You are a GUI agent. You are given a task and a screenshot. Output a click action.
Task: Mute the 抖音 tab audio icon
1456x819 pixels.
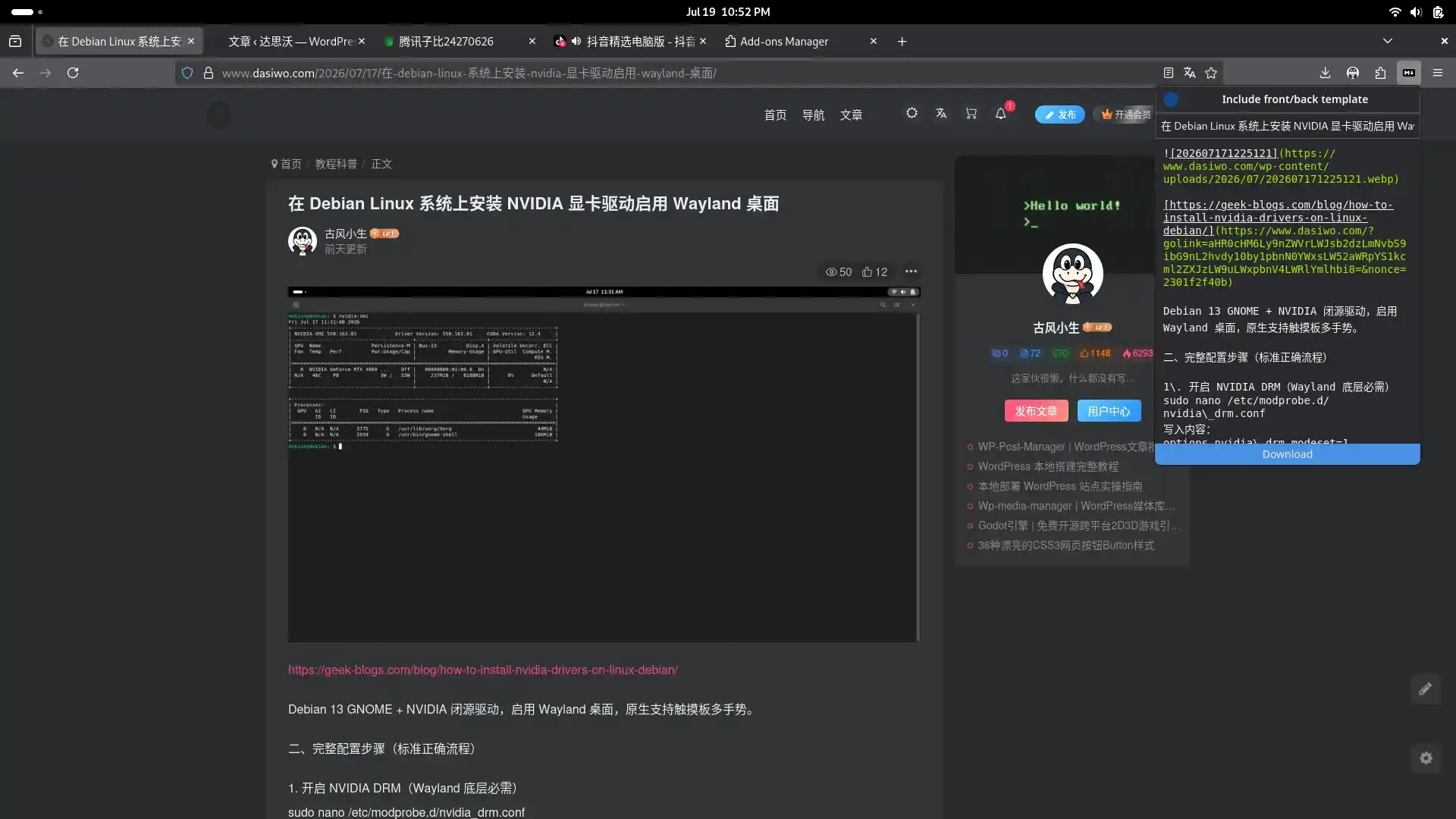576,41
